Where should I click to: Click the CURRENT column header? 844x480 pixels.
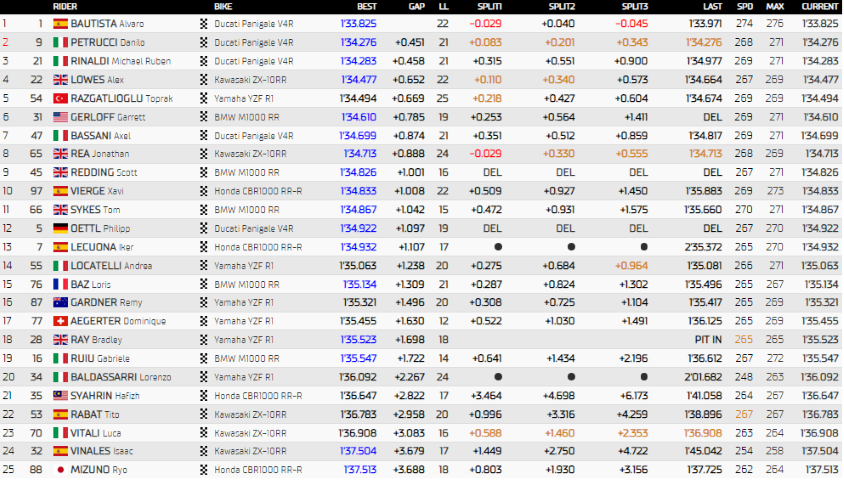click(820, 6)
